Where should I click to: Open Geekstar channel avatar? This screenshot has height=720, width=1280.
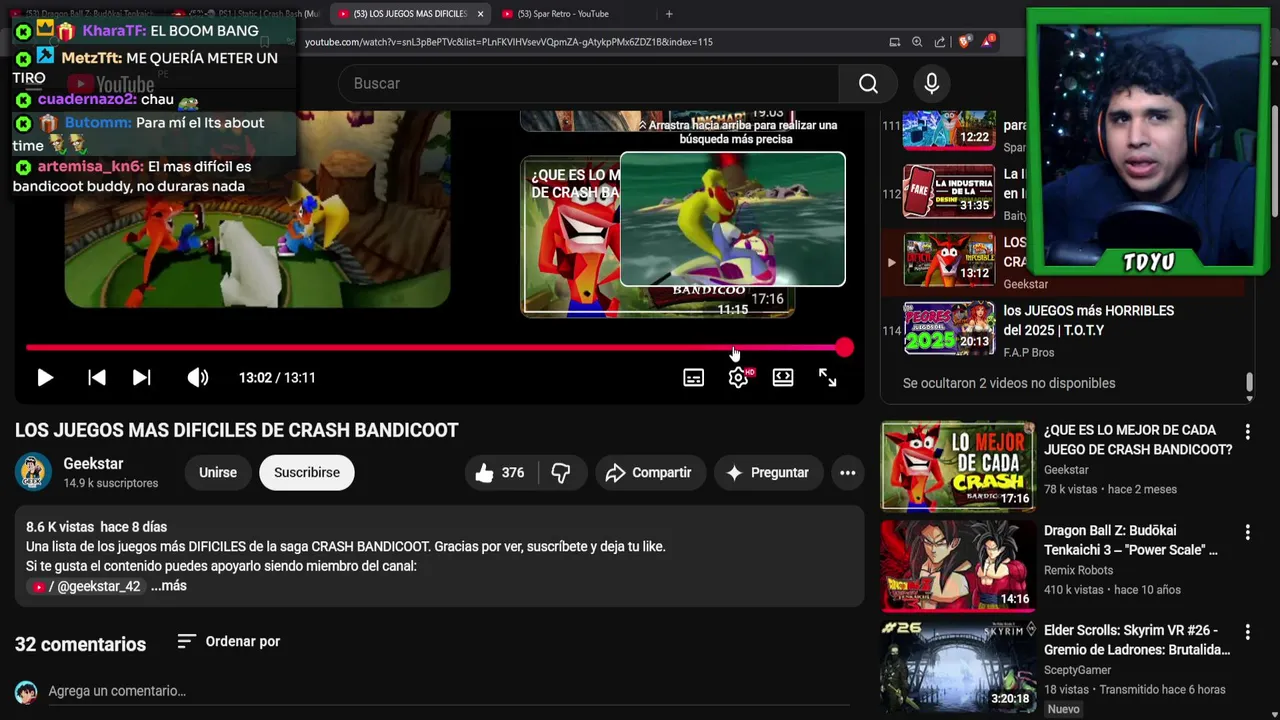pyautogui.click(x=33, y=472)
